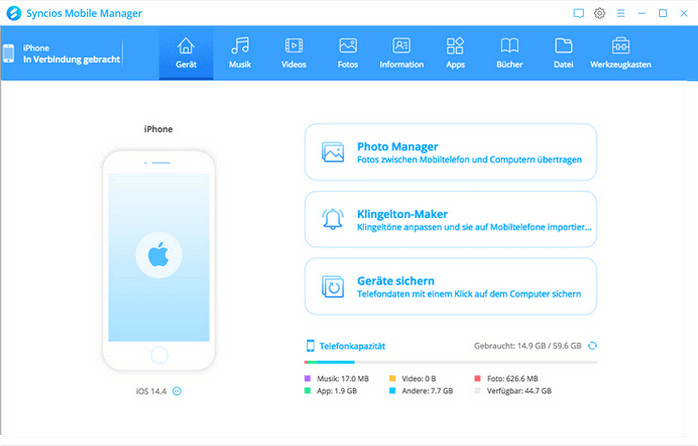Click the Klingelton-Maker bell icon
The height and width of the screenshot is (446, 698).
(333, 219)
